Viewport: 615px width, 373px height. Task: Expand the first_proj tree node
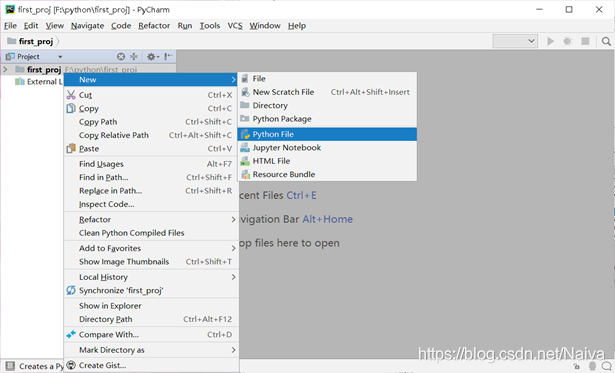[x=5, y=69]
